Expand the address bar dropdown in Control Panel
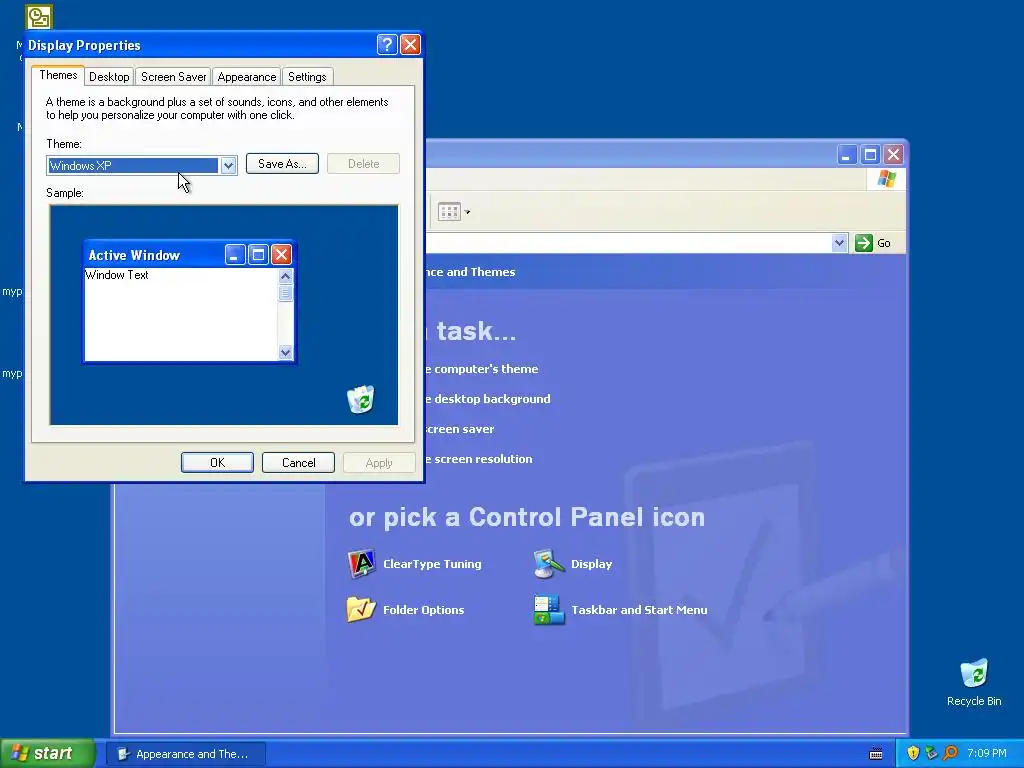 point(839,243)
